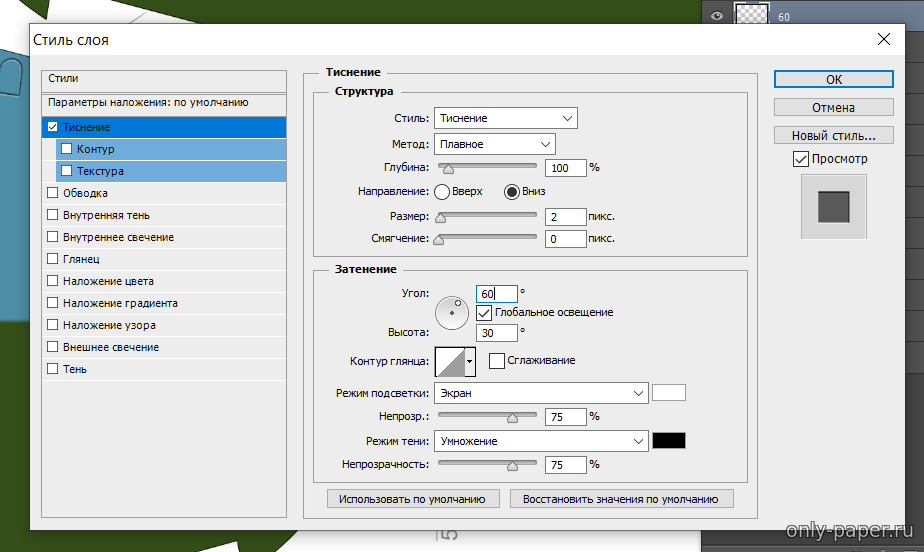Select Наложение градиента style entry
This screenshot has height=552, width=924.
(120, 304)
